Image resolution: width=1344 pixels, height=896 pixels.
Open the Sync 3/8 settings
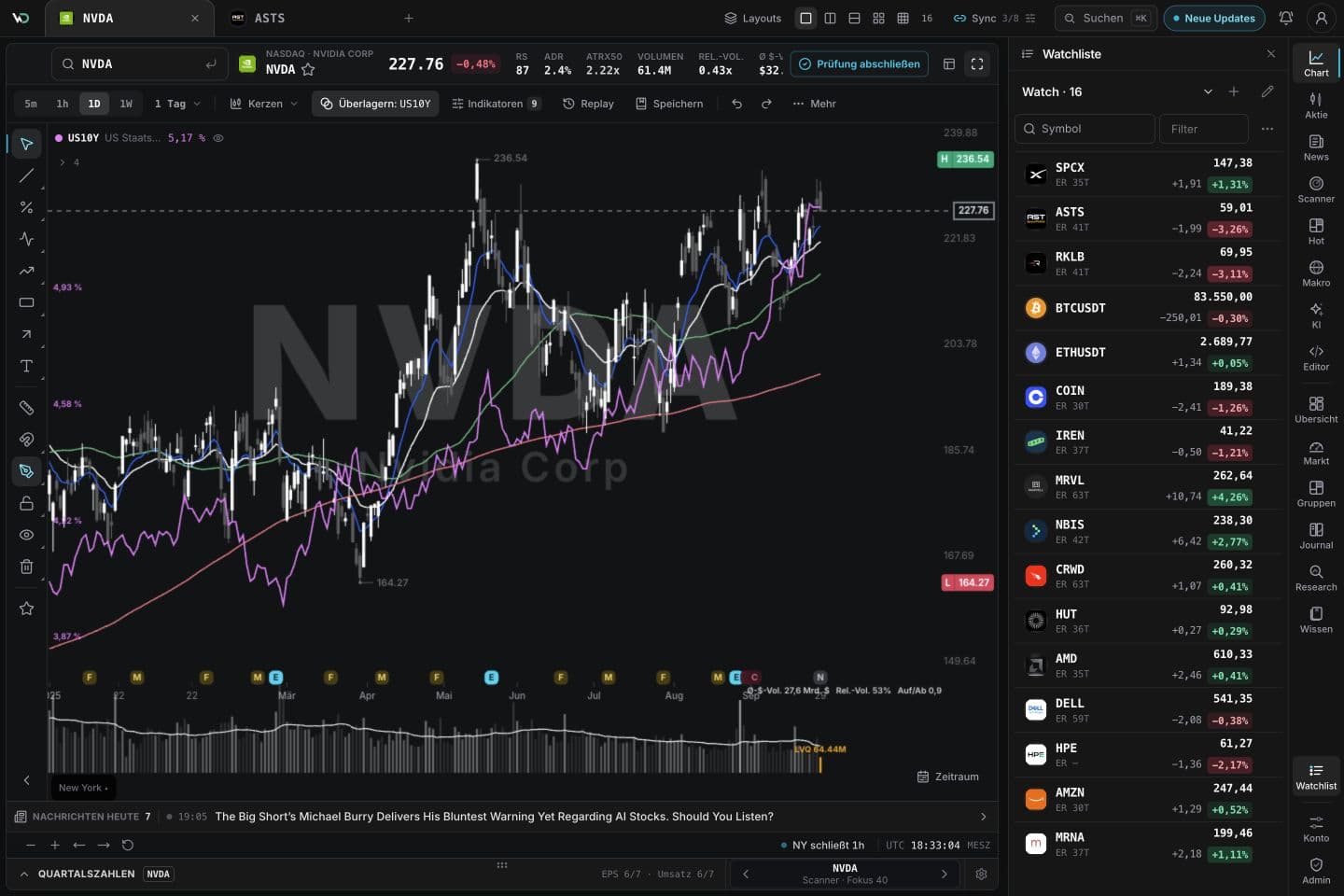pyautogui.click(x=994, y=18)
